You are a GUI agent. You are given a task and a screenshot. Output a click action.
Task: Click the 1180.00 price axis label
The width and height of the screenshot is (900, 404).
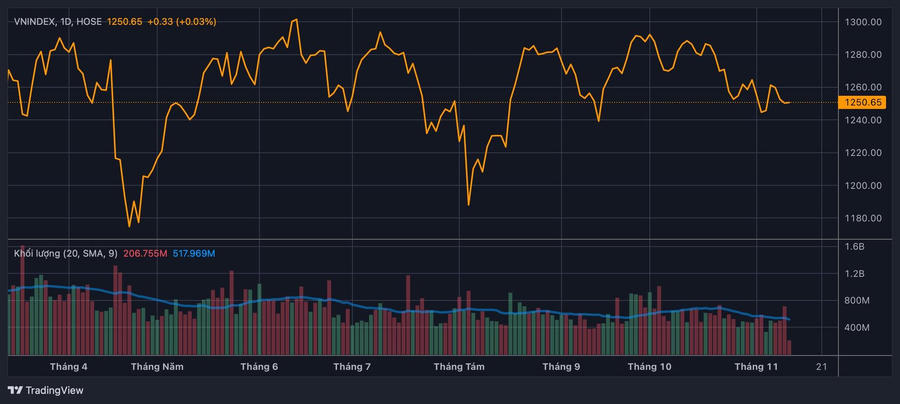tap(863, 218)
